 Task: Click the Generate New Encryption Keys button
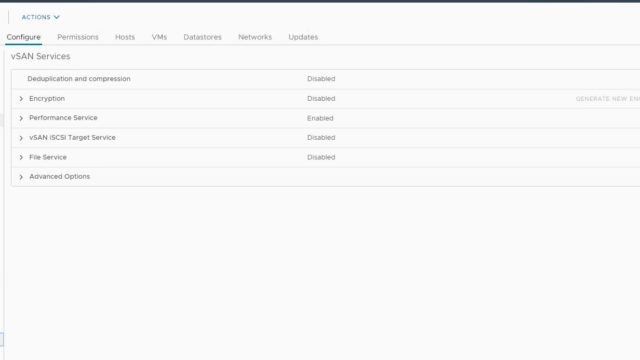pyautogui.click(x=608, y=99)
